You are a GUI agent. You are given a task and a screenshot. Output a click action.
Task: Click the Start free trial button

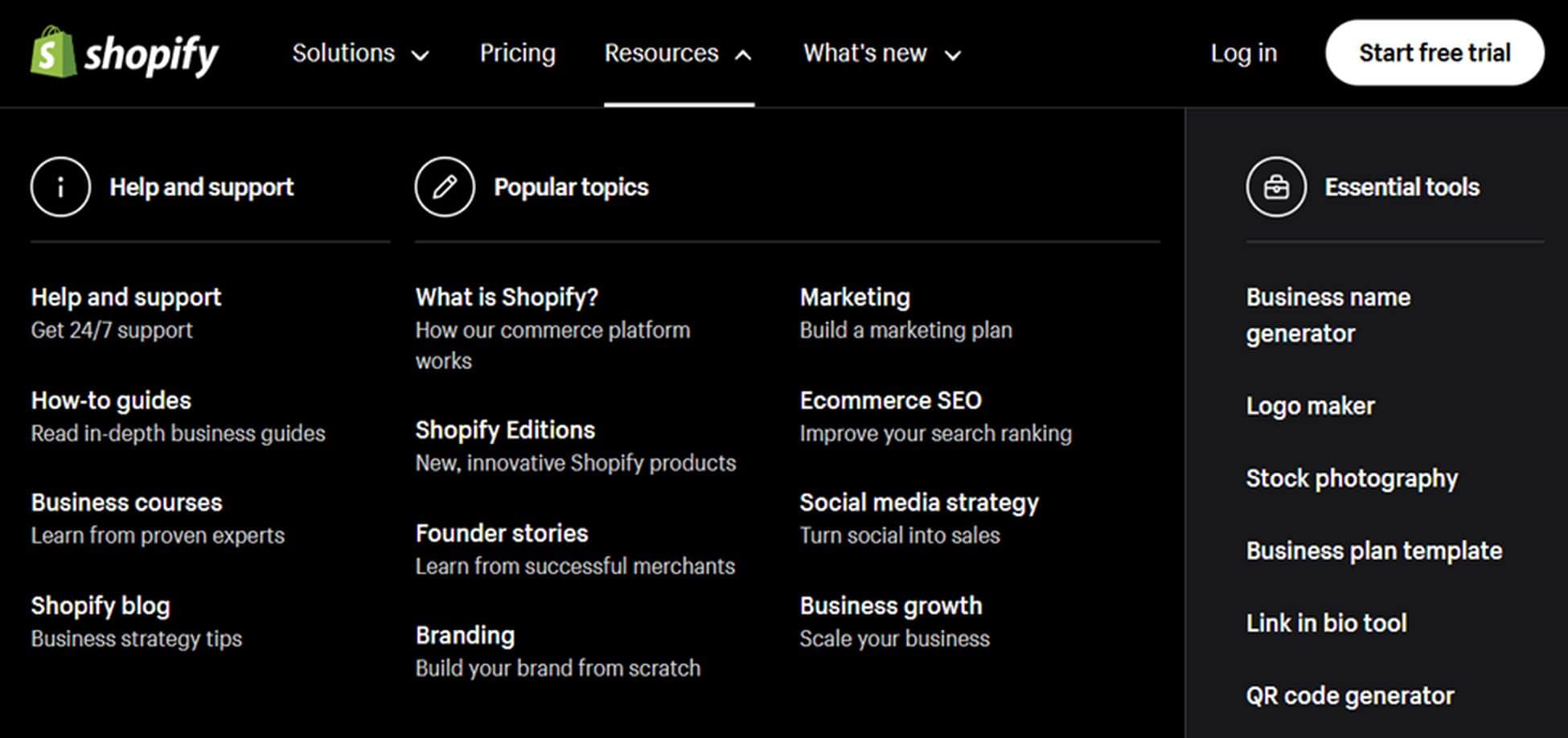(x=1435, y=52)
